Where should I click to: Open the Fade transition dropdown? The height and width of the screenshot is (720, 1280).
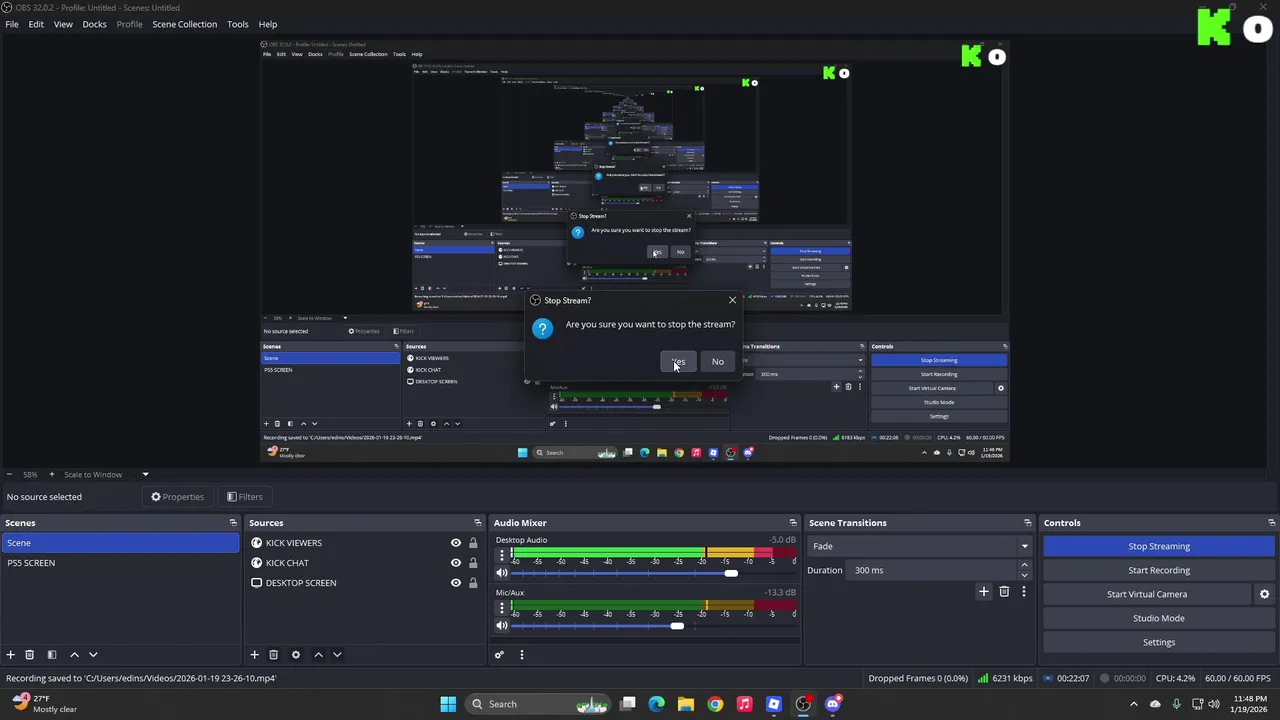(x=920, y=546)
